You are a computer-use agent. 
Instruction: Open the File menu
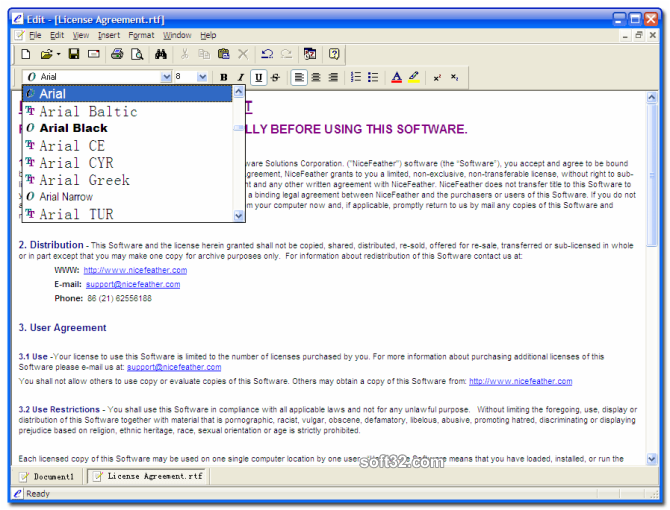[x=35, y=35]
